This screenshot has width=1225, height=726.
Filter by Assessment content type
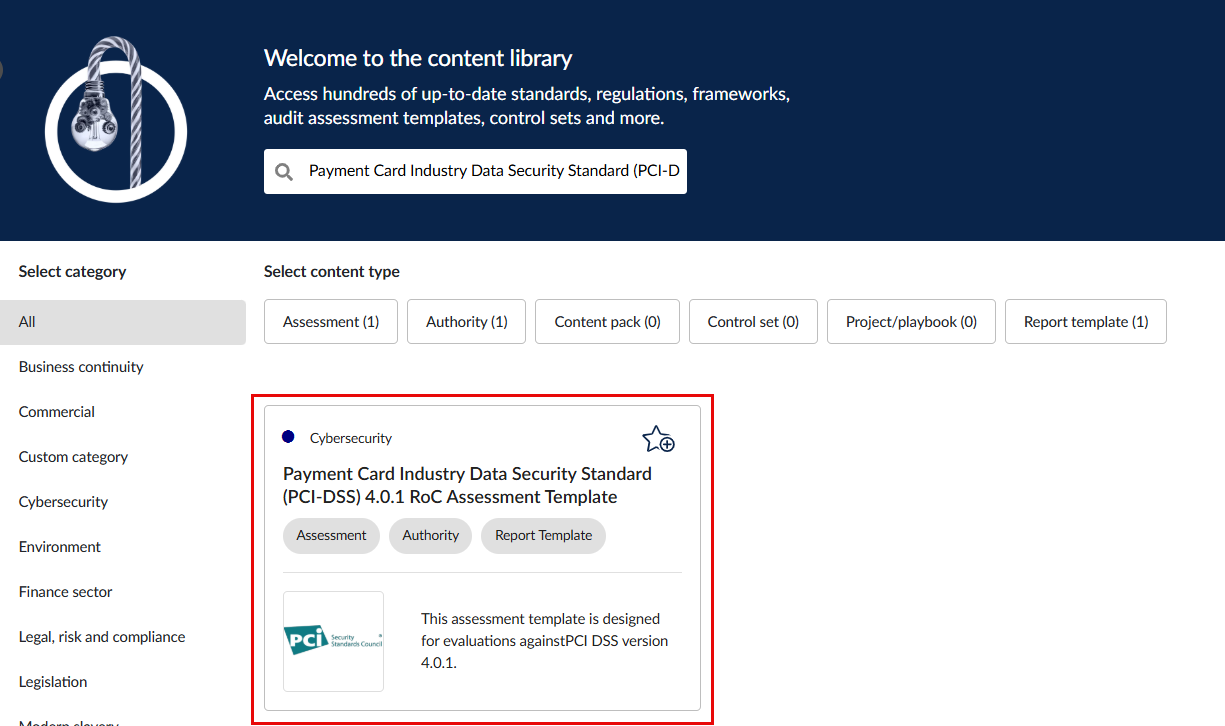[331, 322]
